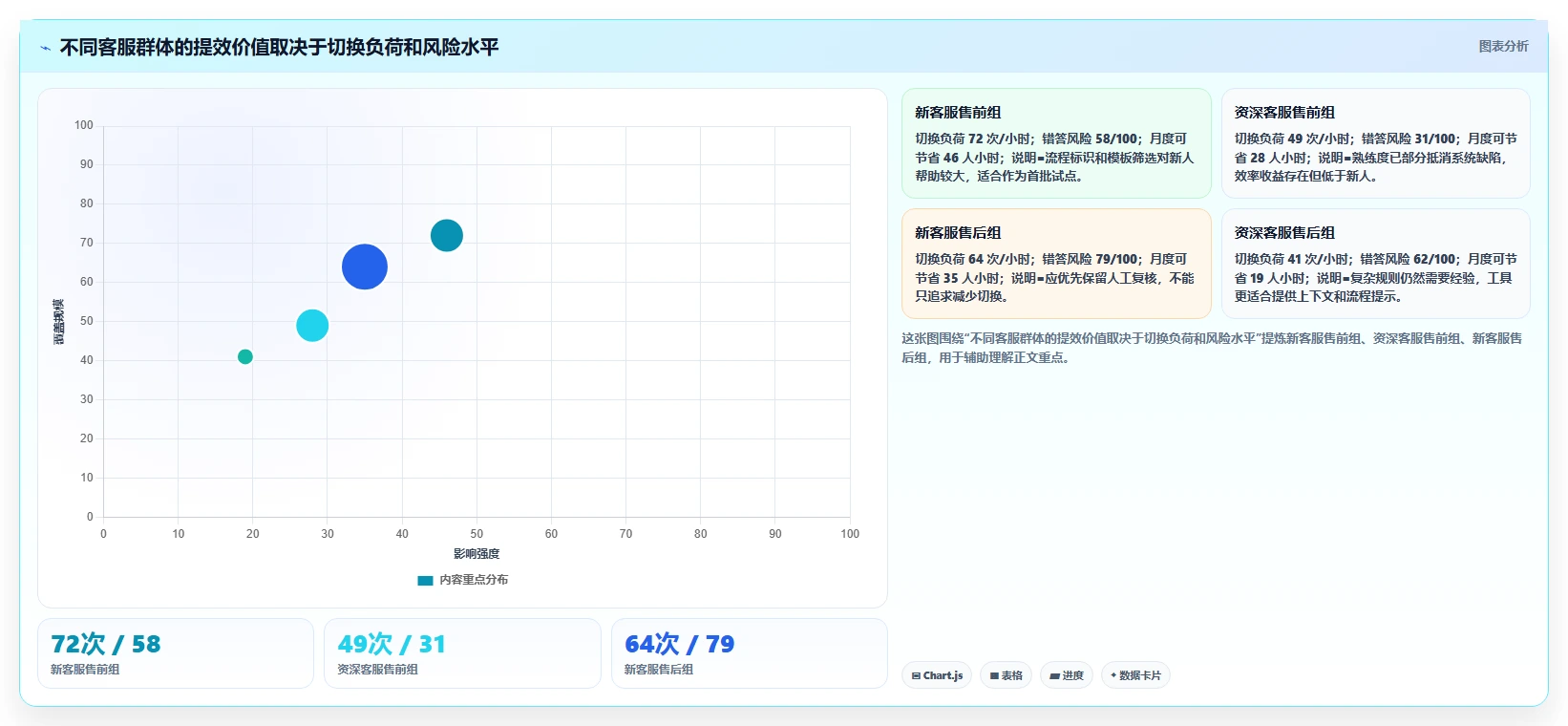
Task: Open the 新客服售前组 detail card
Action: (x=1056, y=143)
